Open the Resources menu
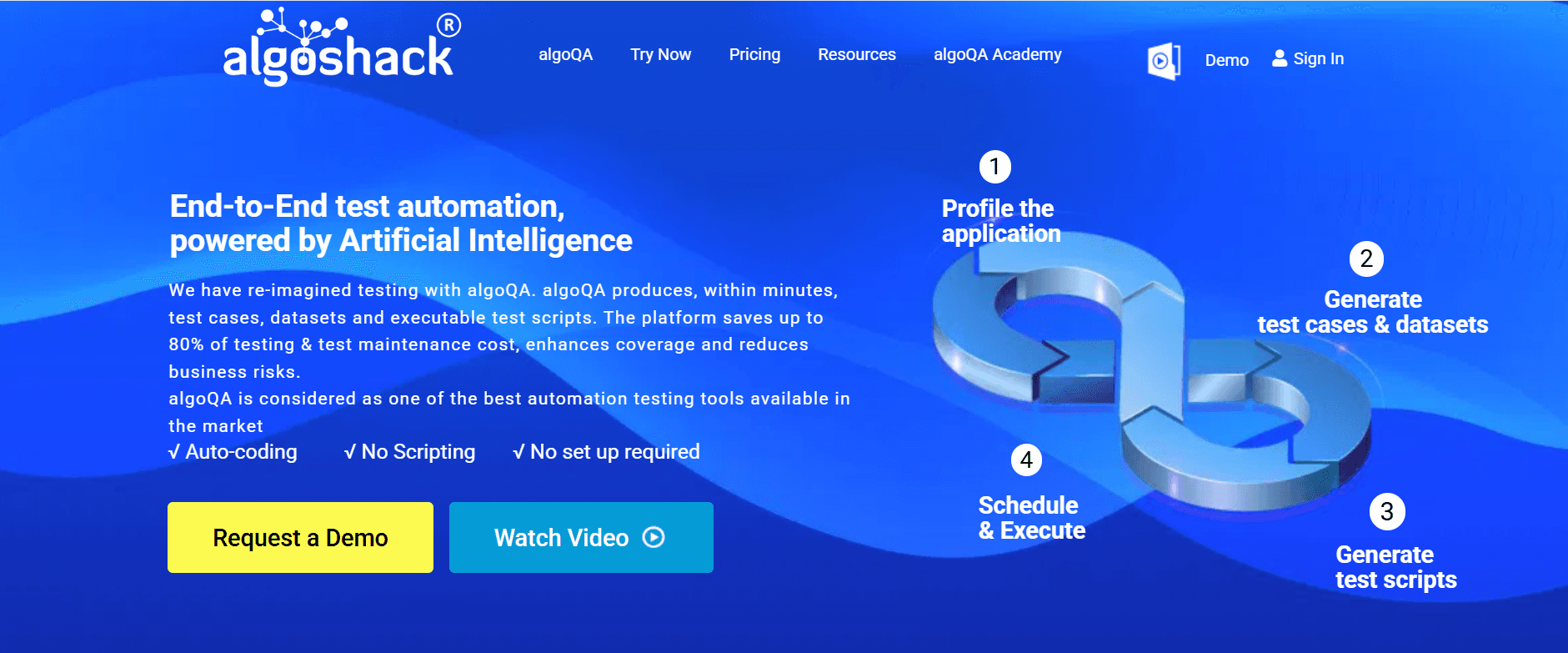This screenshot has height=653, width=1568. pos(856,55)
